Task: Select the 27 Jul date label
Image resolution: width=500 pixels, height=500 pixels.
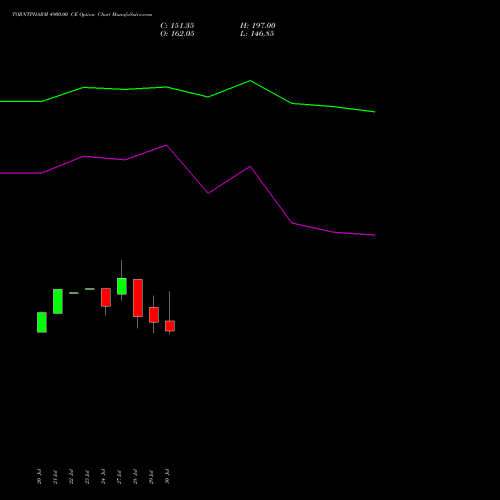Action: click(x=119, y=477)
